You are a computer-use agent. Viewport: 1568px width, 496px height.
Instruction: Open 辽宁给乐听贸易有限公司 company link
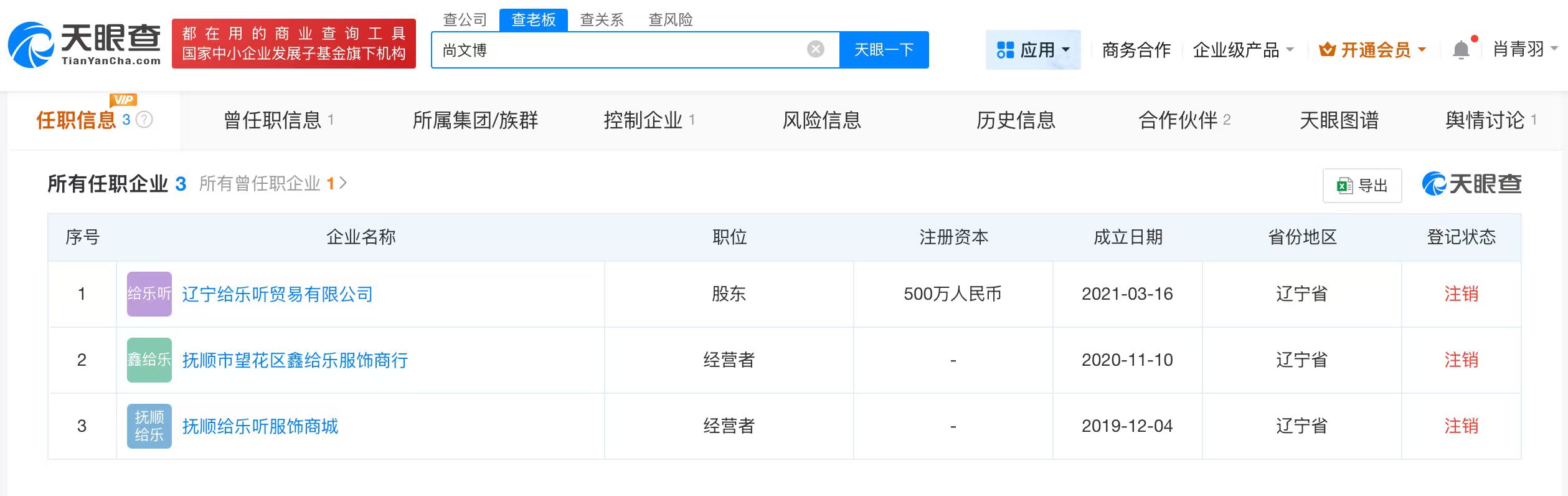[x=277, y=294]
